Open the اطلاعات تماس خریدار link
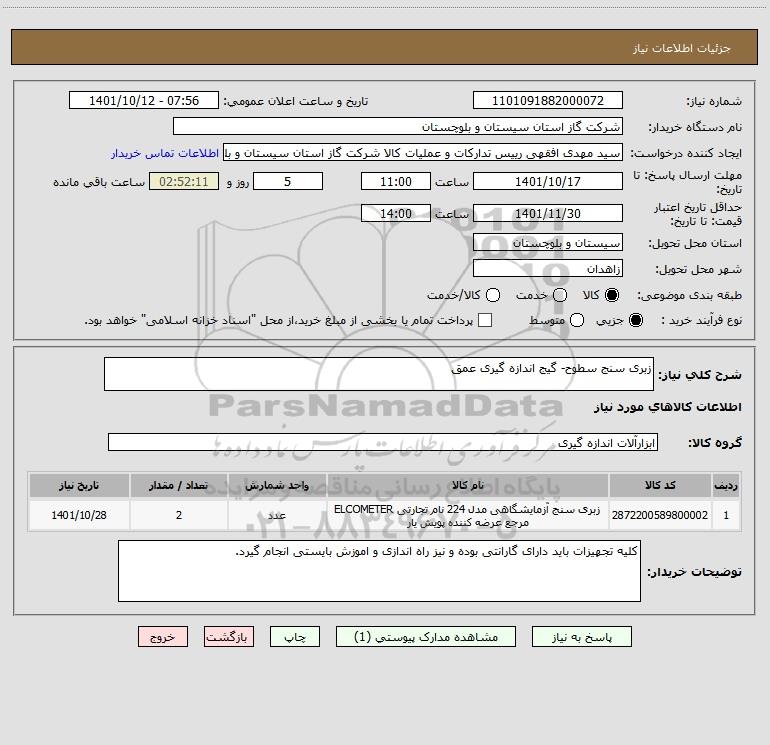The width and height of the screenshot is (770, 745). coord(165,153)
